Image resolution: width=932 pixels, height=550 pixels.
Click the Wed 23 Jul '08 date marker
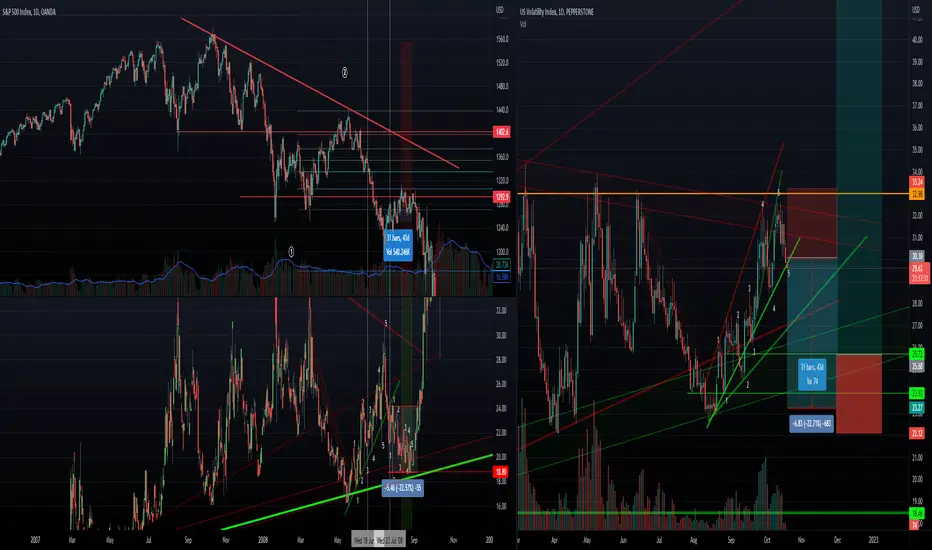tap(390, 540)
